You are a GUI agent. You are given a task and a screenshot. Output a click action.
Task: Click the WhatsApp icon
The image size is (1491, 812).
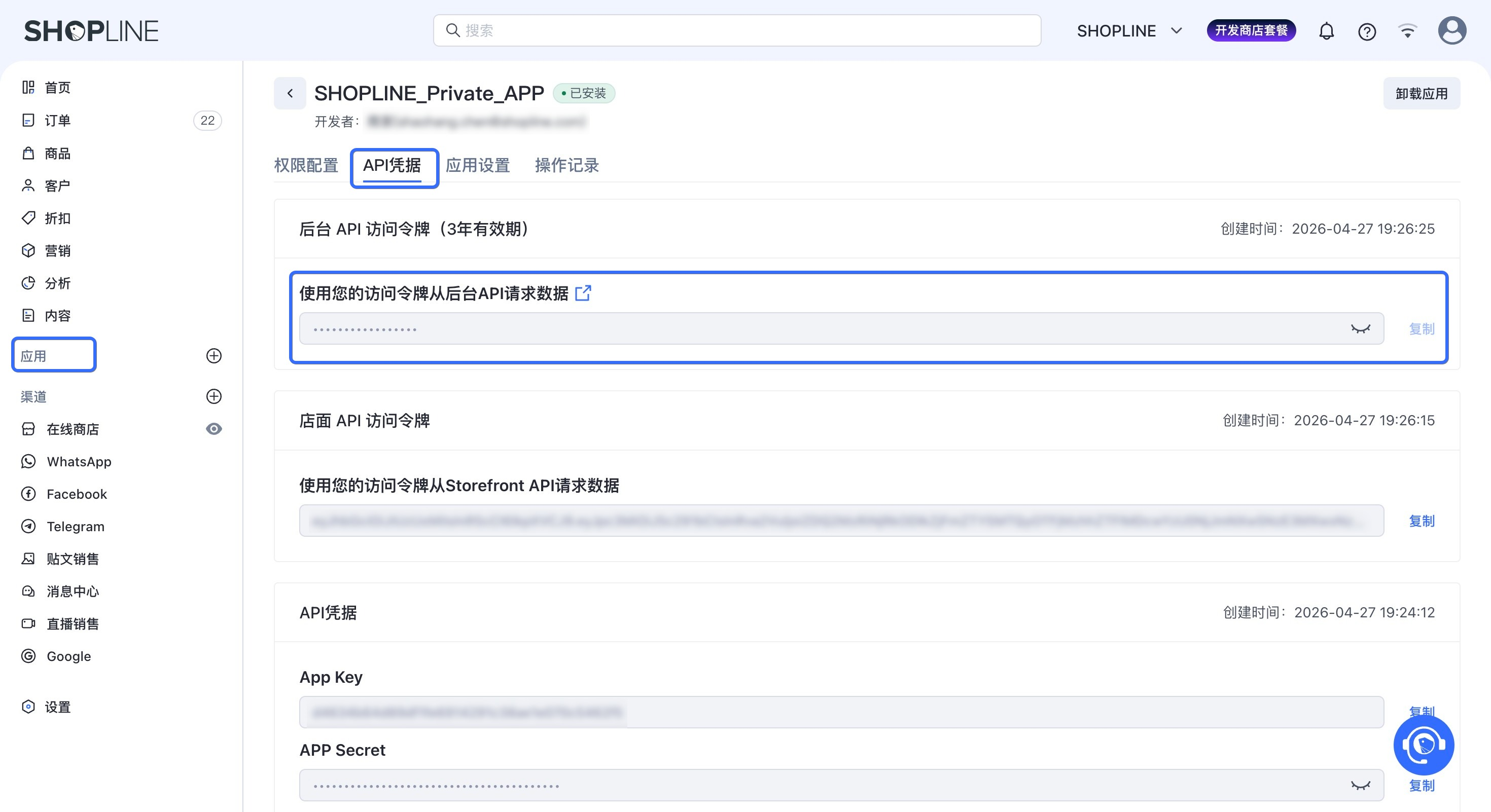[x=28, y=461]
